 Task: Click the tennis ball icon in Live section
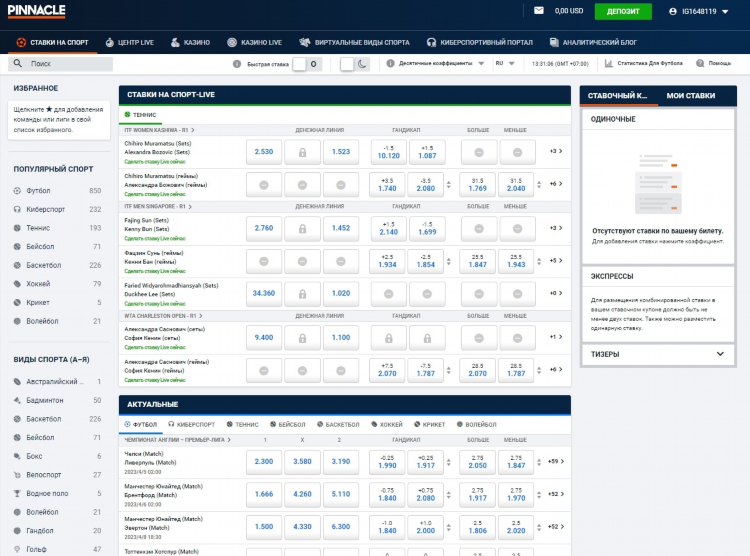point(127,114)
